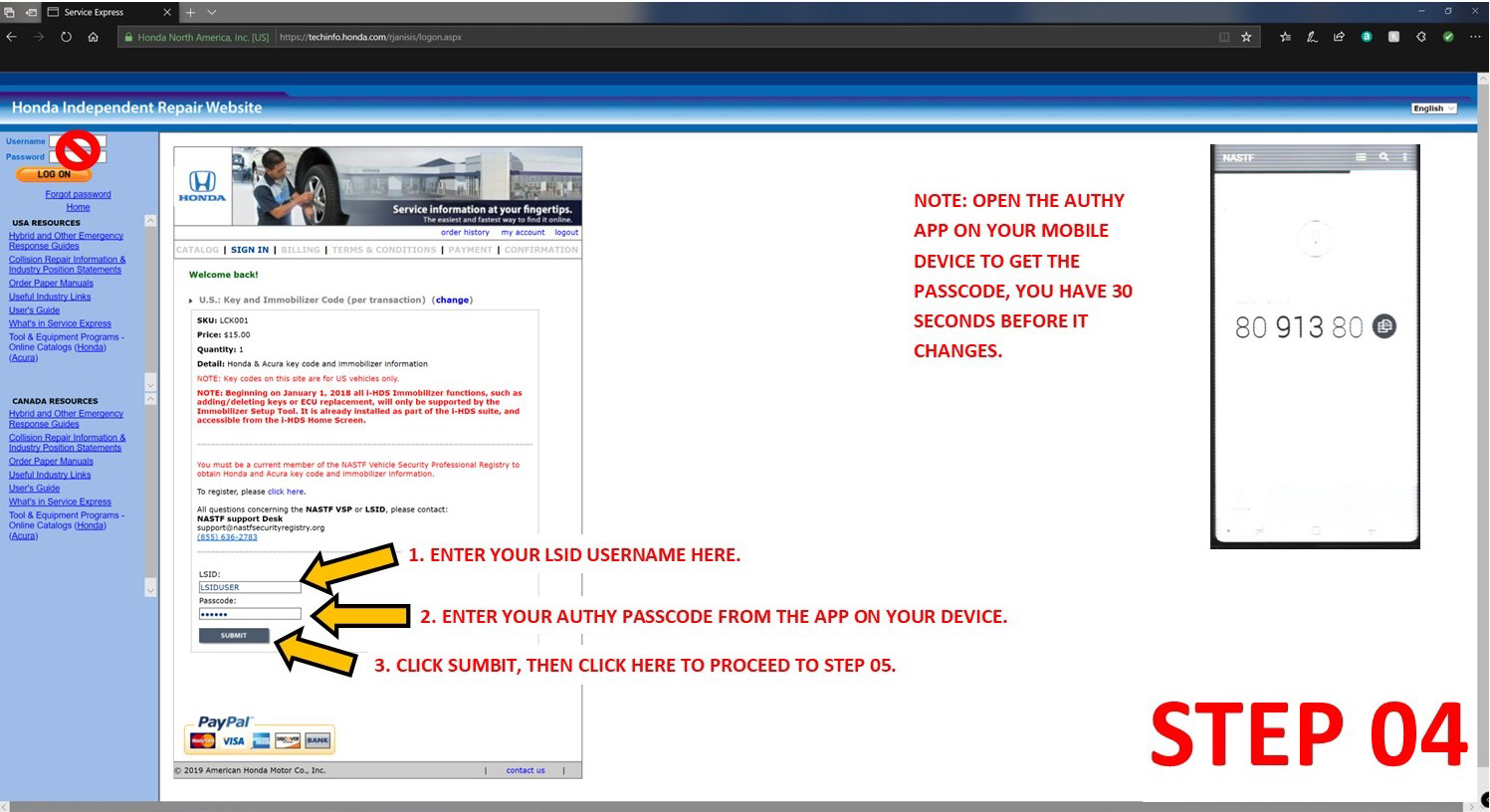Select the CATALOG step tab
The image size is (1490, 812).
pyautogui.click(x=197, y=250)
